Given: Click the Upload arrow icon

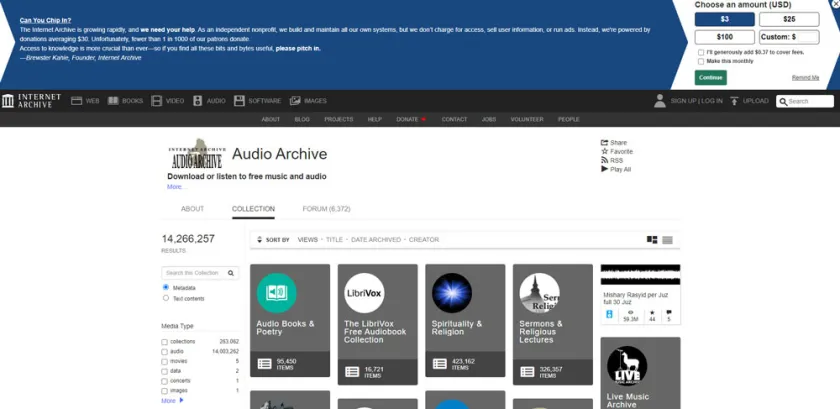Looking at the screenshot, I should [x=734, y=101].
